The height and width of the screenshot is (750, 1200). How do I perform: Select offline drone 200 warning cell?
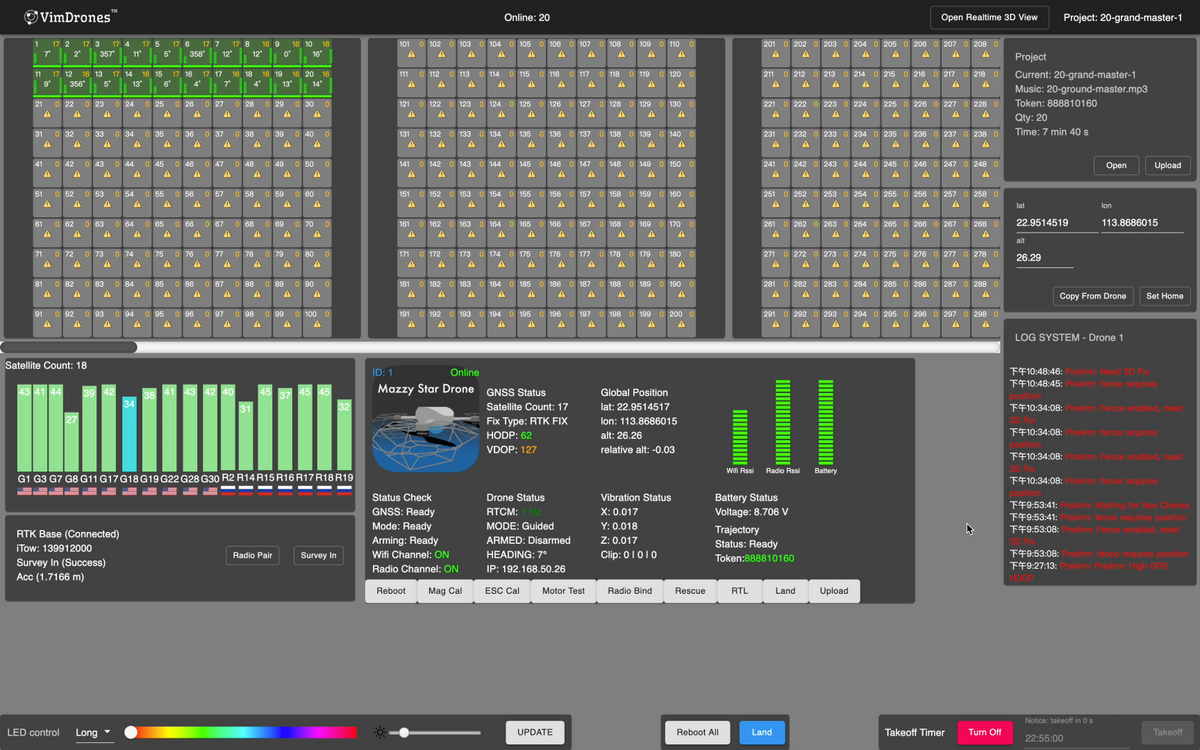click(x=681, y=322)
